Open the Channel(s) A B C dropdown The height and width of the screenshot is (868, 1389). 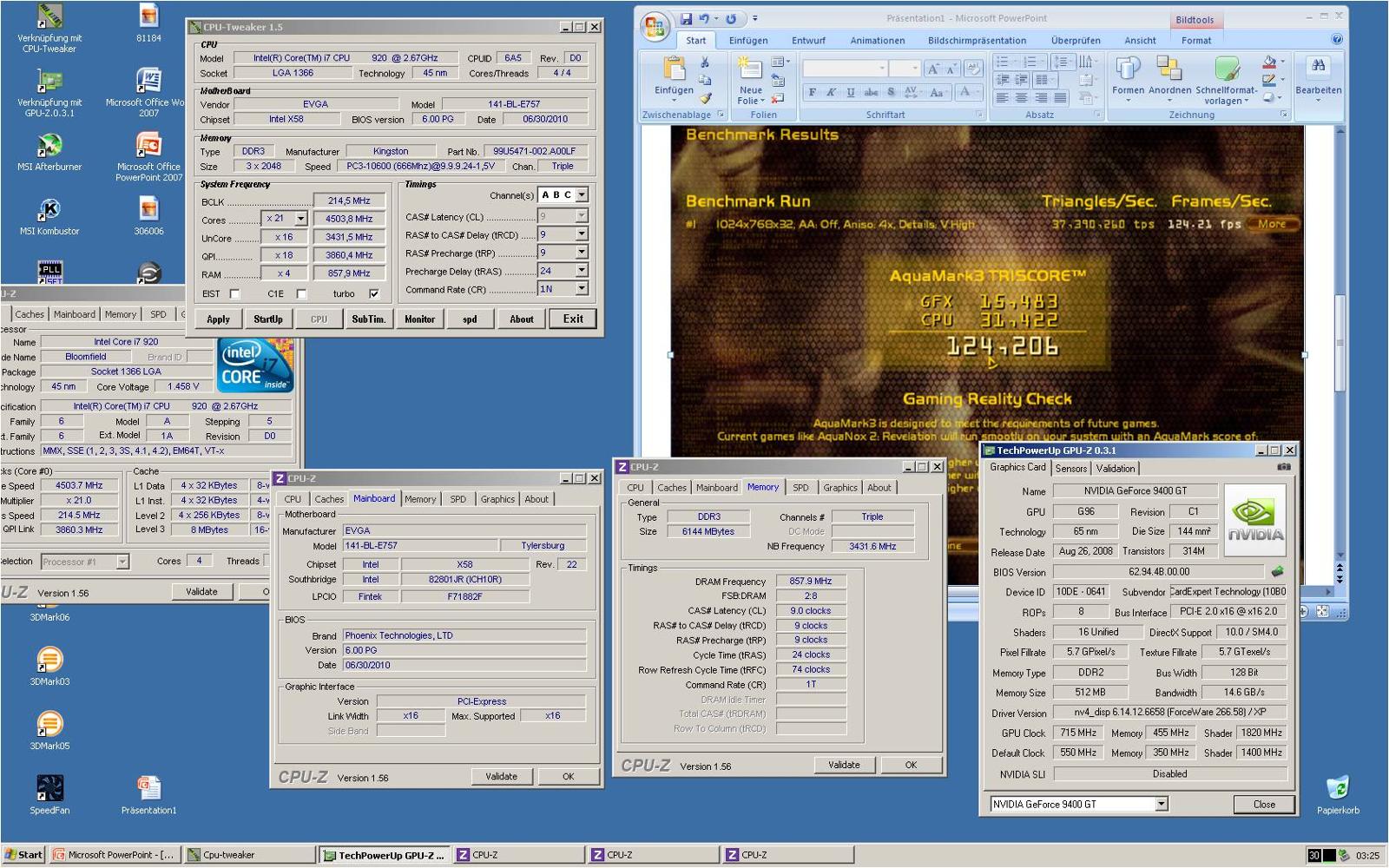[x=582, y=194]
